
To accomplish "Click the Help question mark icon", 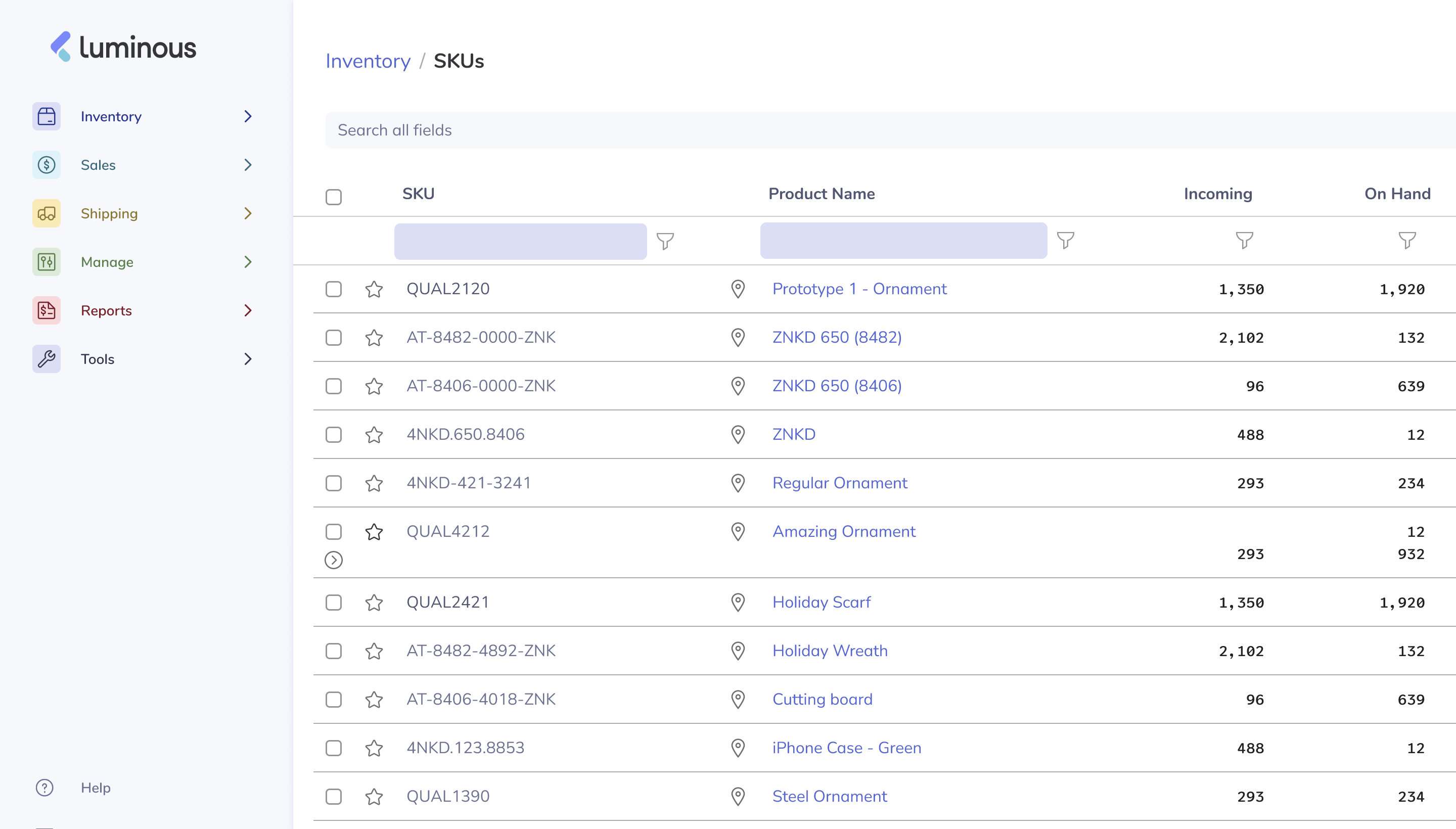I will pos(44,788).
